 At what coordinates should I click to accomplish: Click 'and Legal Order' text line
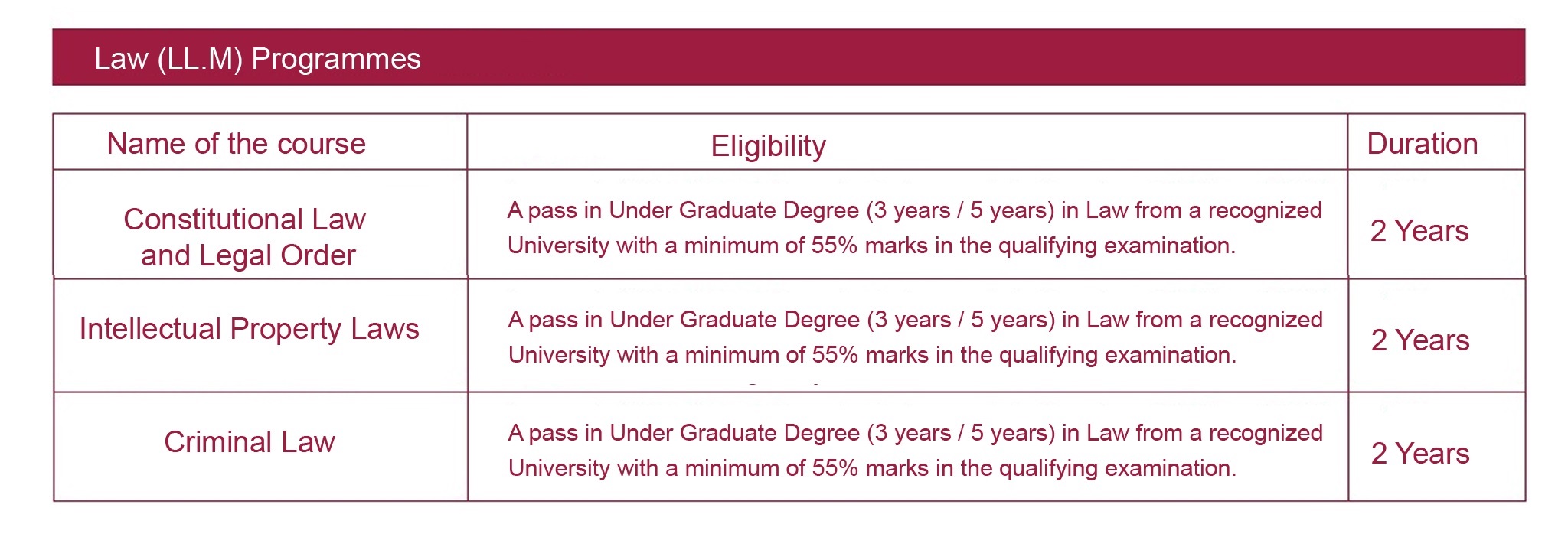(x=248, y=255)
